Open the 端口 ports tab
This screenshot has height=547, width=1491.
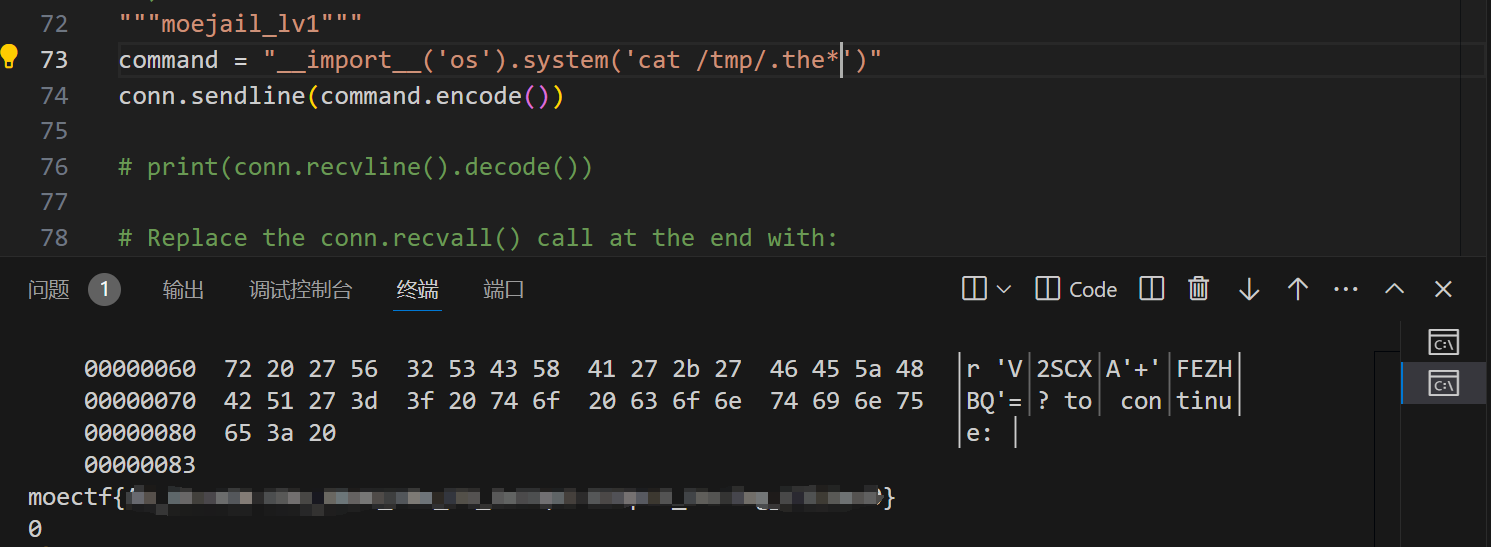pyautogui.click(x=504, y=290)
